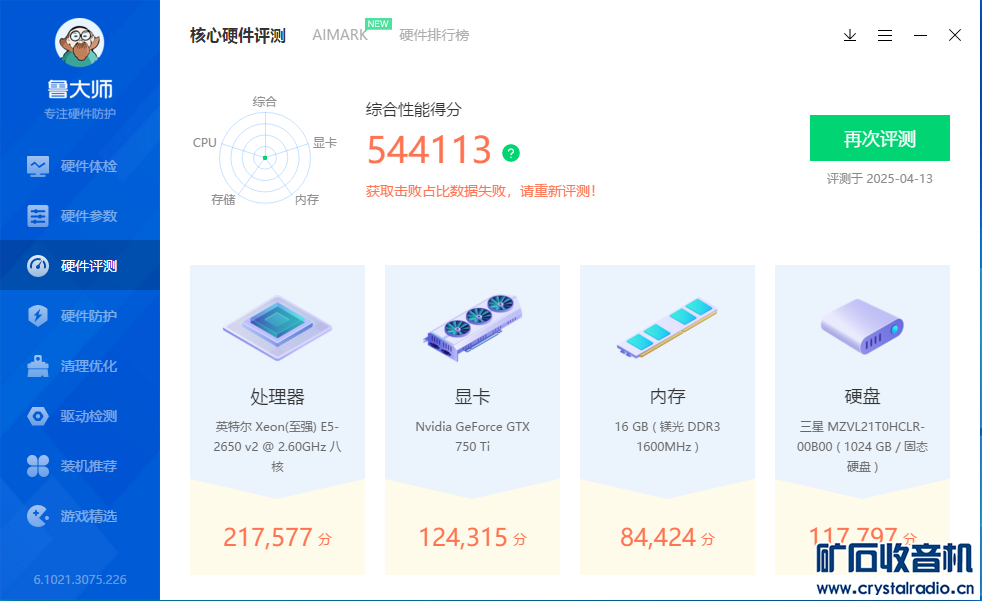Screen dimensions: 982x601
Task: Click the 硬件体检 monitor icon
Action: tap(38, 166)
